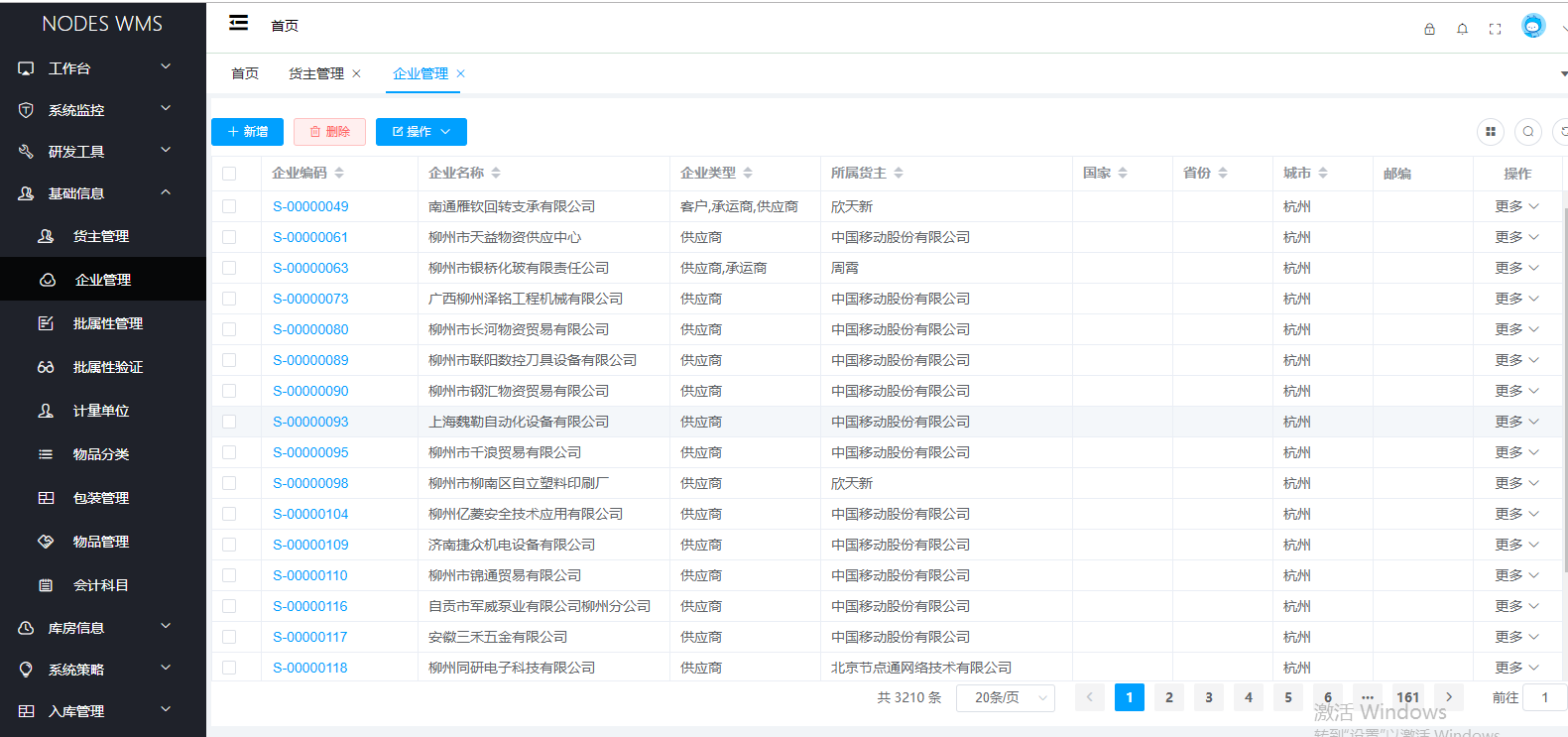Click 会计科目 icon in sidebar
Image resolution: width=1568 pixels, height=737 pixels.
click(x=46, y=585)
